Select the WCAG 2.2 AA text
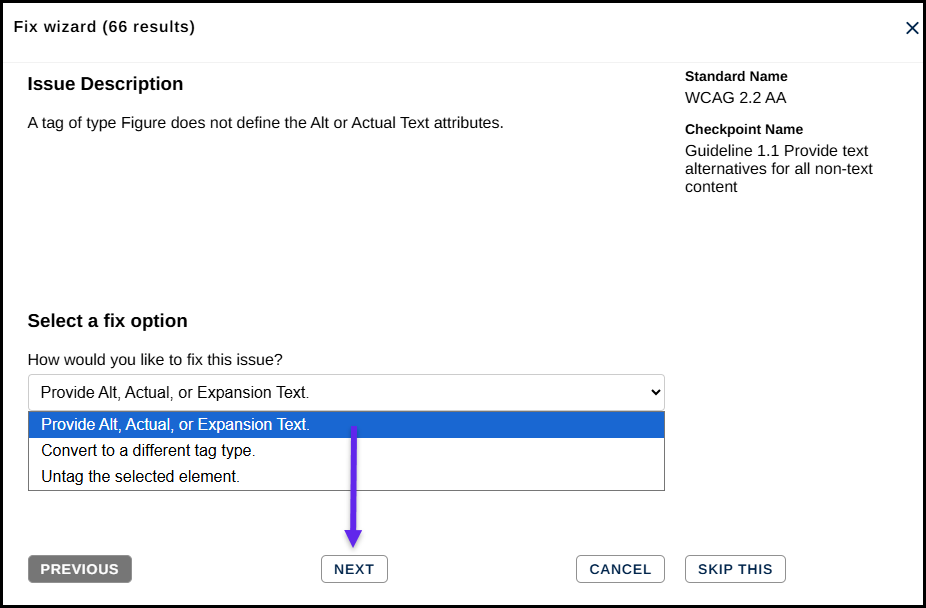Viewport: 926px width, 608px height. [x=735, y=98]
